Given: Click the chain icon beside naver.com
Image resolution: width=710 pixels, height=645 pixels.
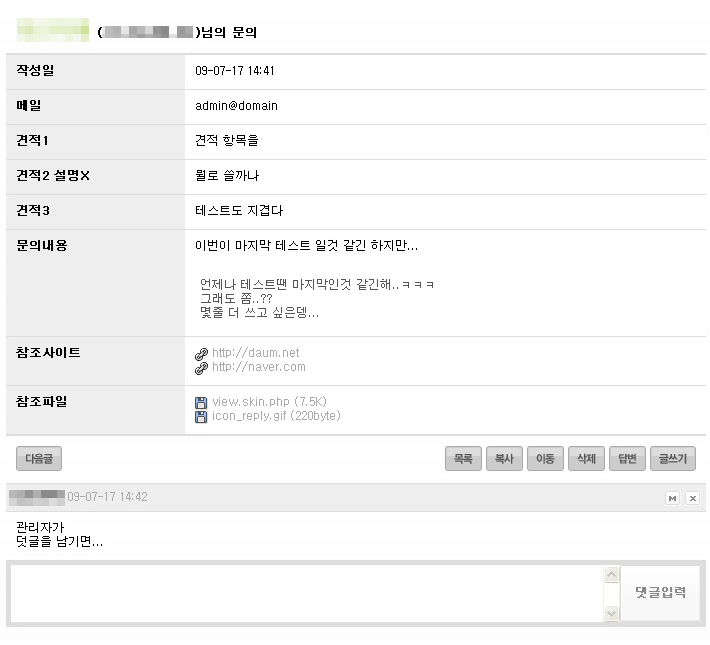Looking at the screenshot, I should [201, 367].
